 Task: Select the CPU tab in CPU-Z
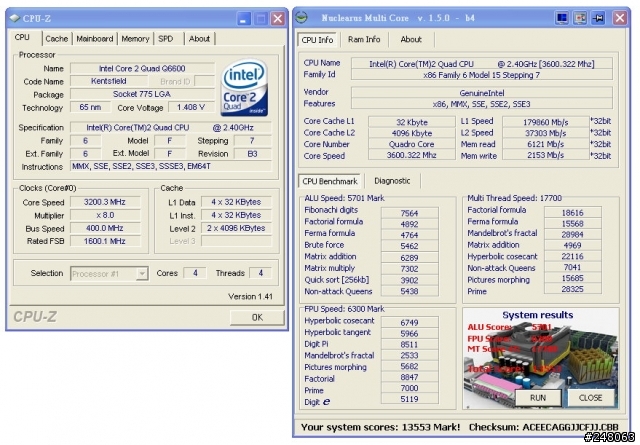[22, 37]
